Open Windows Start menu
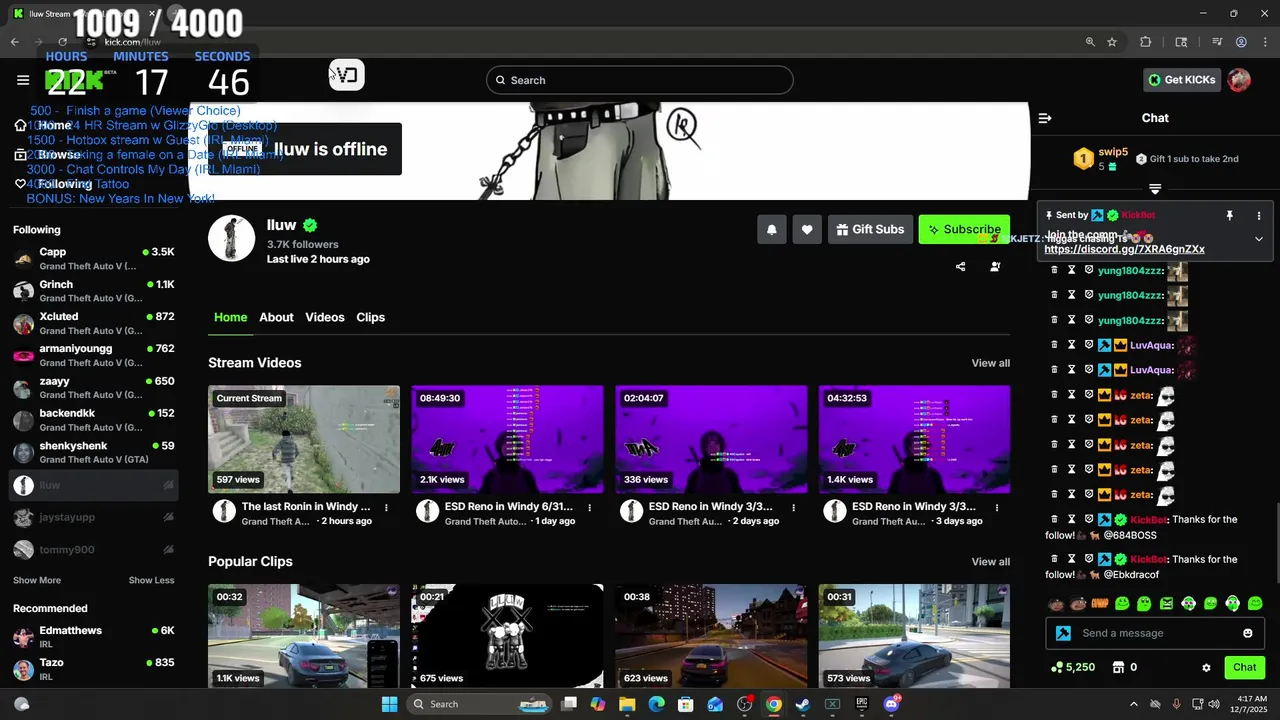 (390, 704)
